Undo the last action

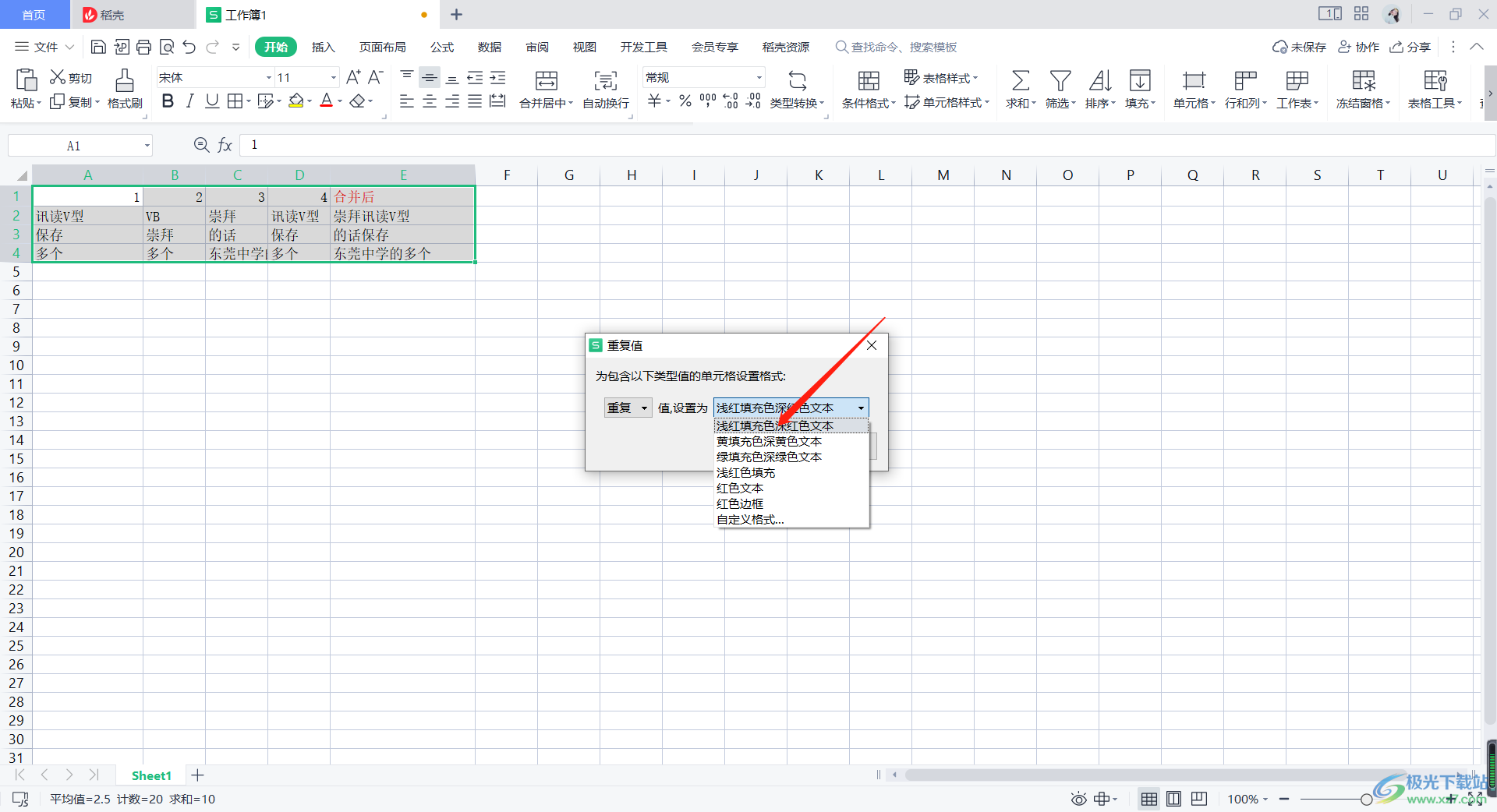tap(189, 47)
